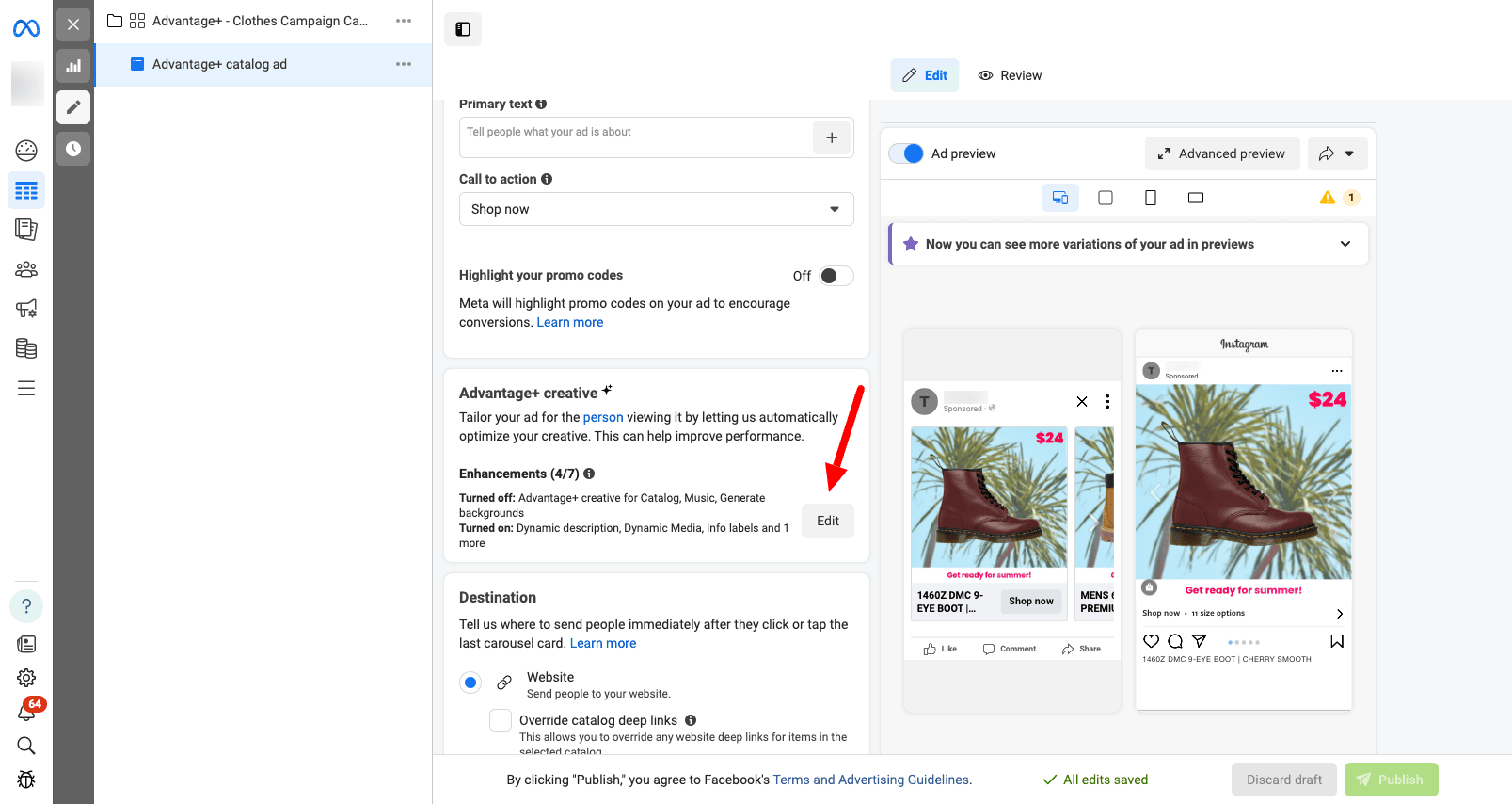The width and height of the screenshot is (1512, 804).
Task: Open the charts view icon
Action: click(73, 66)
